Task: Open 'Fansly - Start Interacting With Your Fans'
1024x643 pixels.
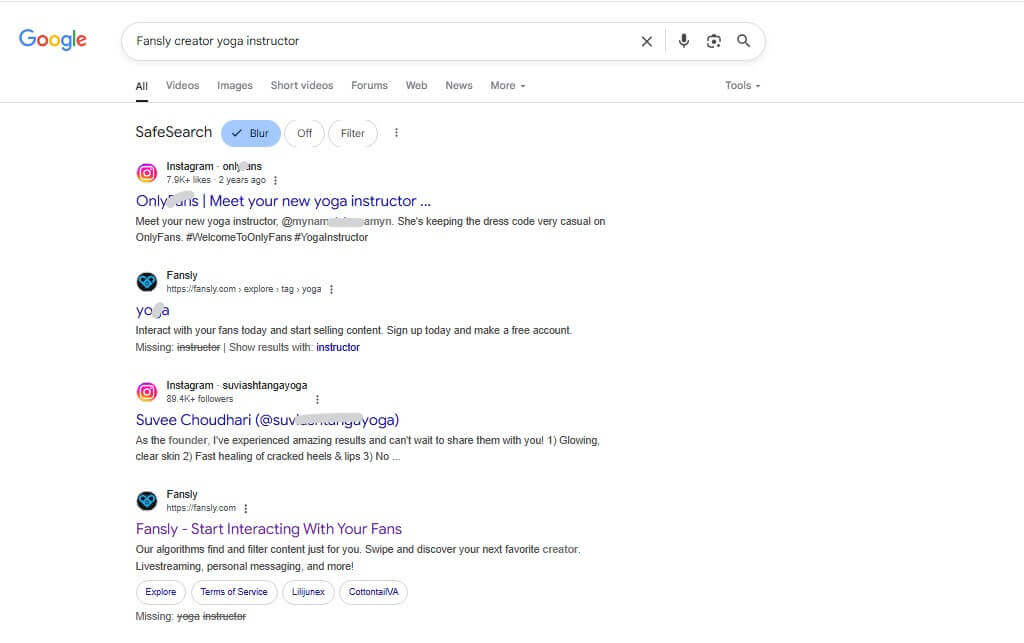Action: [x=268, y=529]
